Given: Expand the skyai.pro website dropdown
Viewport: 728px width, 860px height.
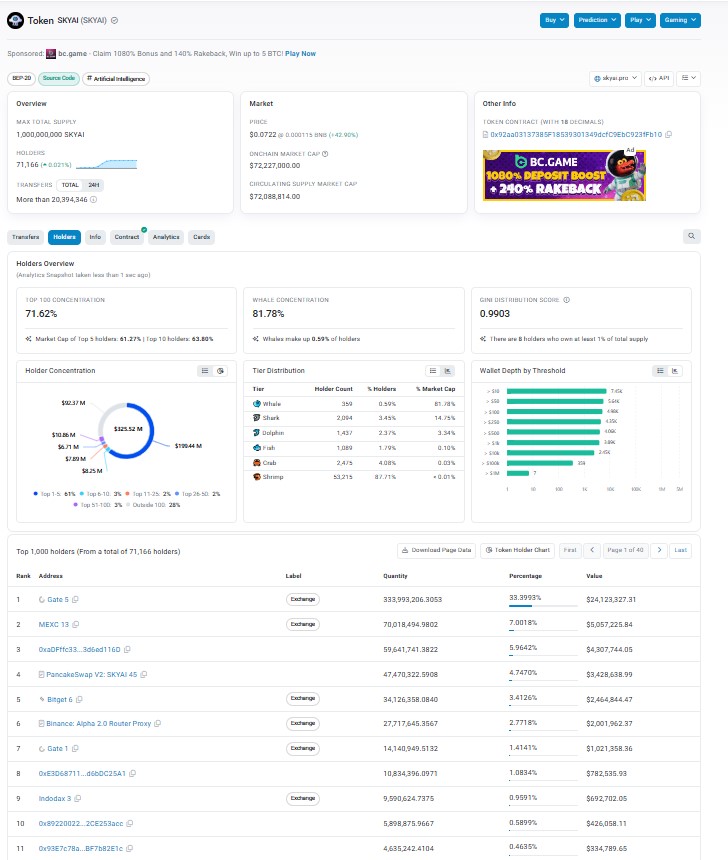Looking at the screenshot, I should (615, 78).
